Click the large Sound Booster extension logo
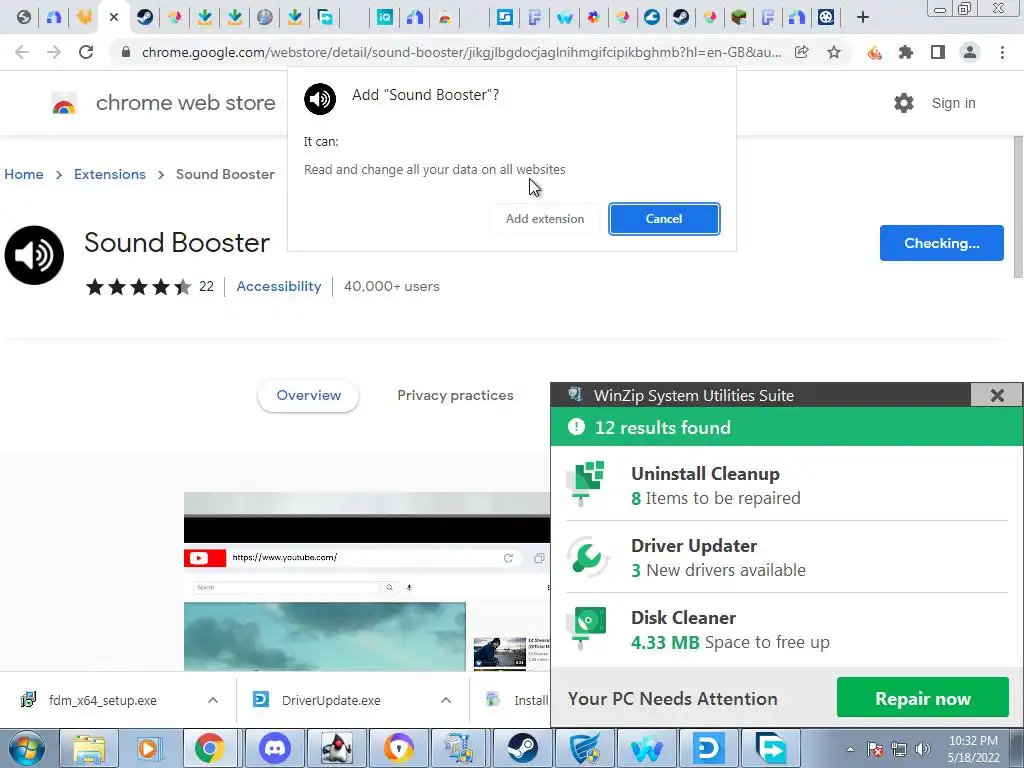Viewport: 1024px width, 768px height. click(34, 255)
